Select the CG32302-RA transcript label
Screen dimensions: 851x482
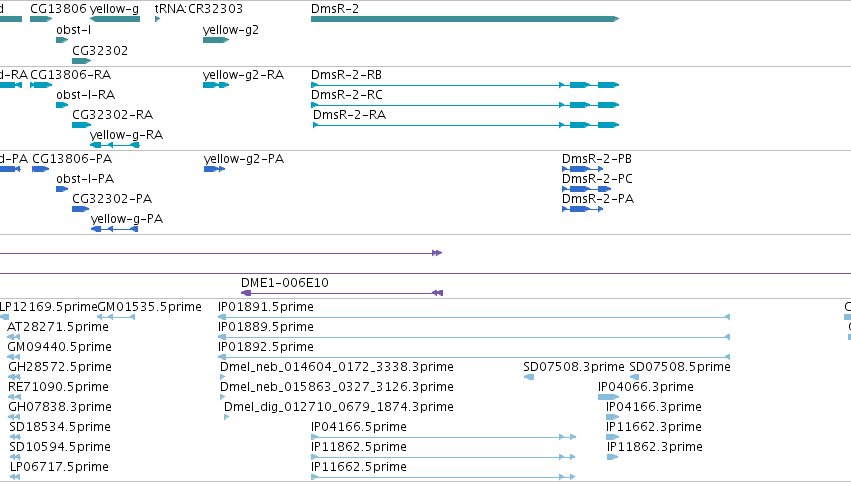click(x=113, y=115)
